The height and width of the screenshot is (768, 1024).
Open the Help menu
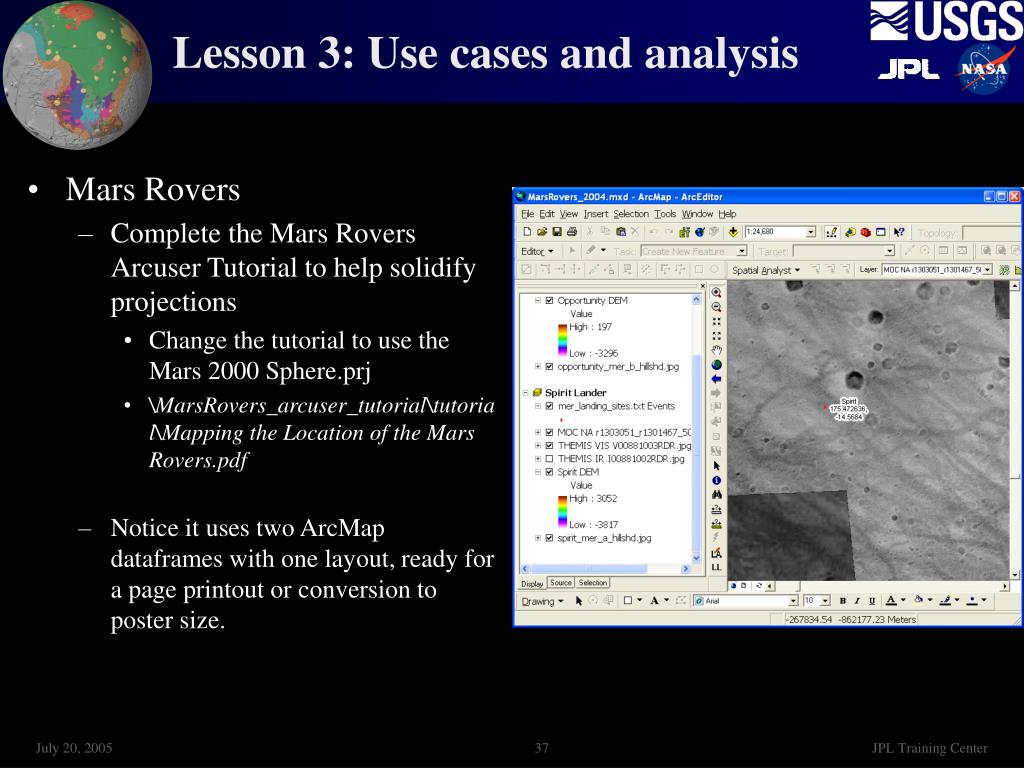[727, 214]
